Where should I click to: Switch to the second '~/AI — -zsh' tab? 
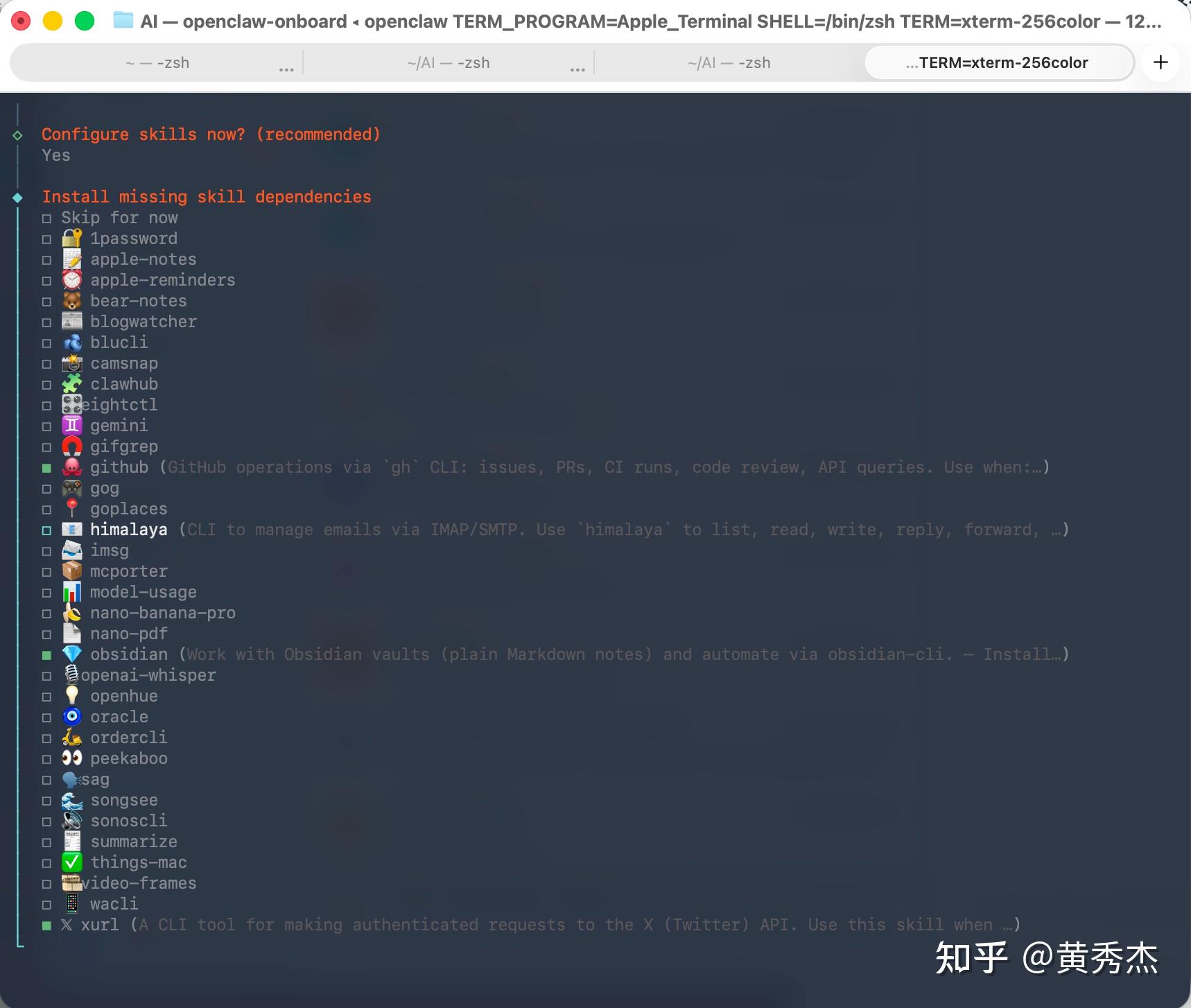point(449,62)
